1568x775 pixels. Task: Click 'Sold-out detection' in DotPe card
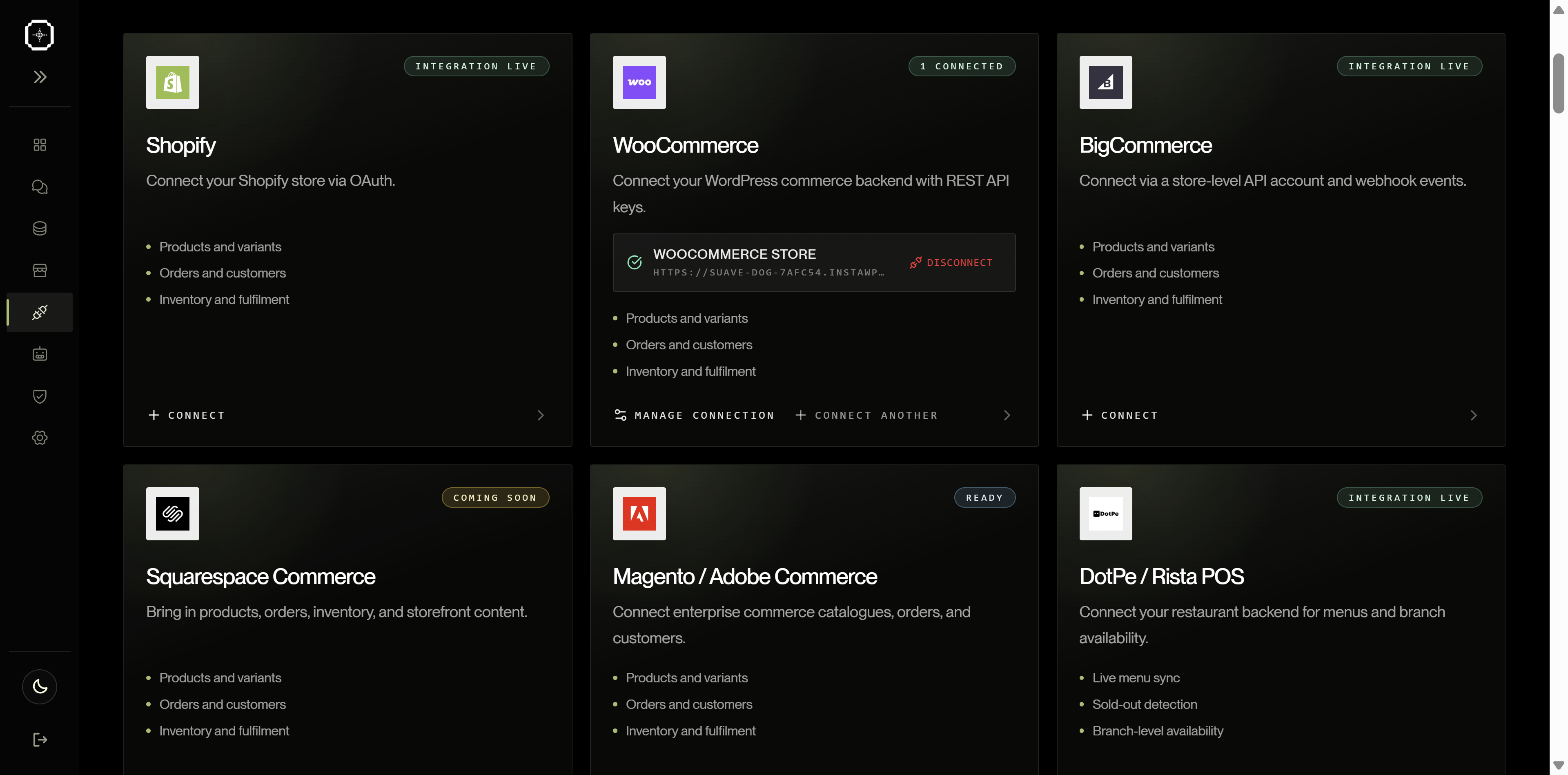[x=1144, y=704]
